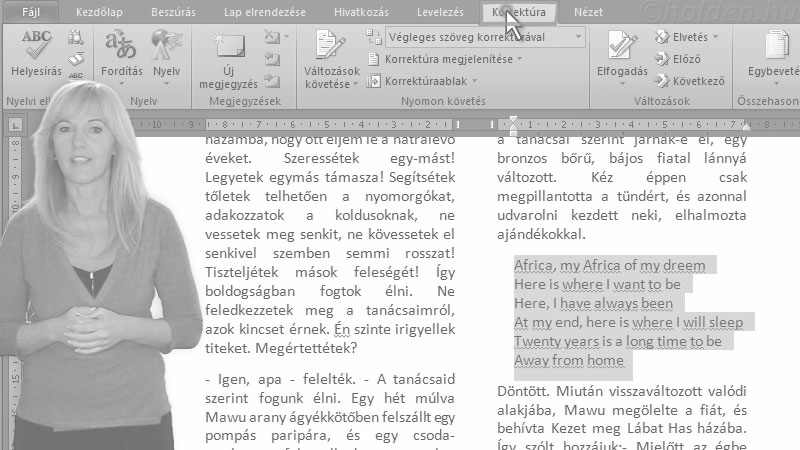Accept change with Elfogadás icon
This screenshot has width=800, height=450.
point(621,45)
